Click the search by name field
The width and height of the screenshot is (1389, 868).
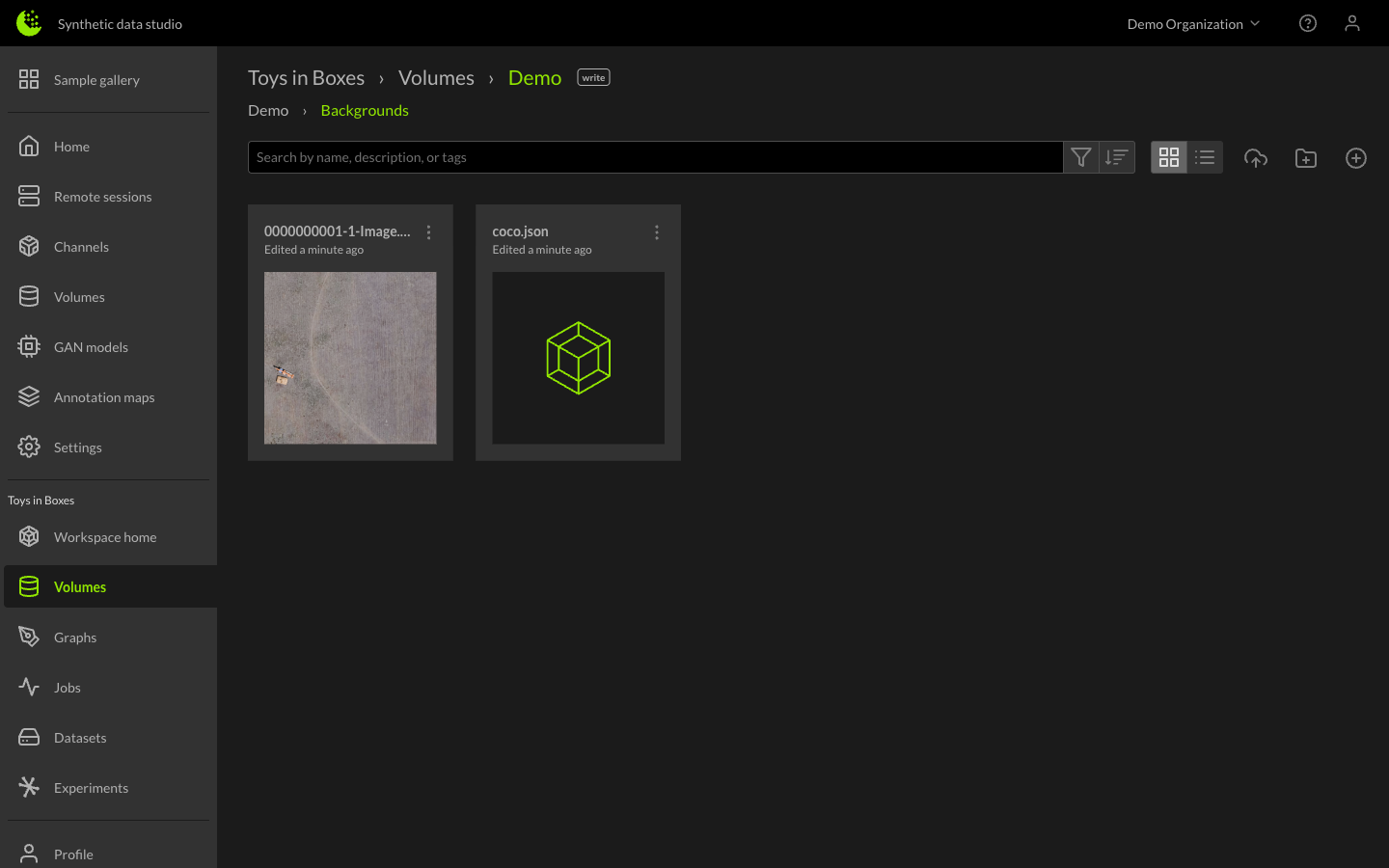655,157
